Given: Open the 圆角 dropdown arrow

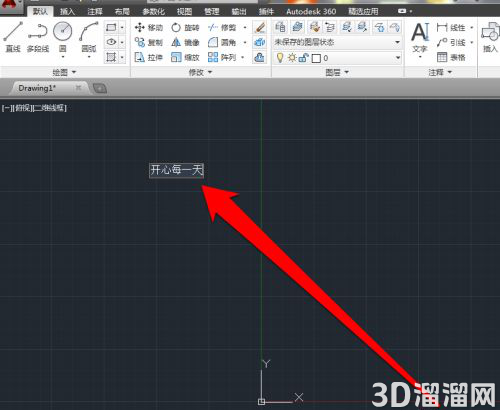Looking at the screenshot, I should [245, 42].
